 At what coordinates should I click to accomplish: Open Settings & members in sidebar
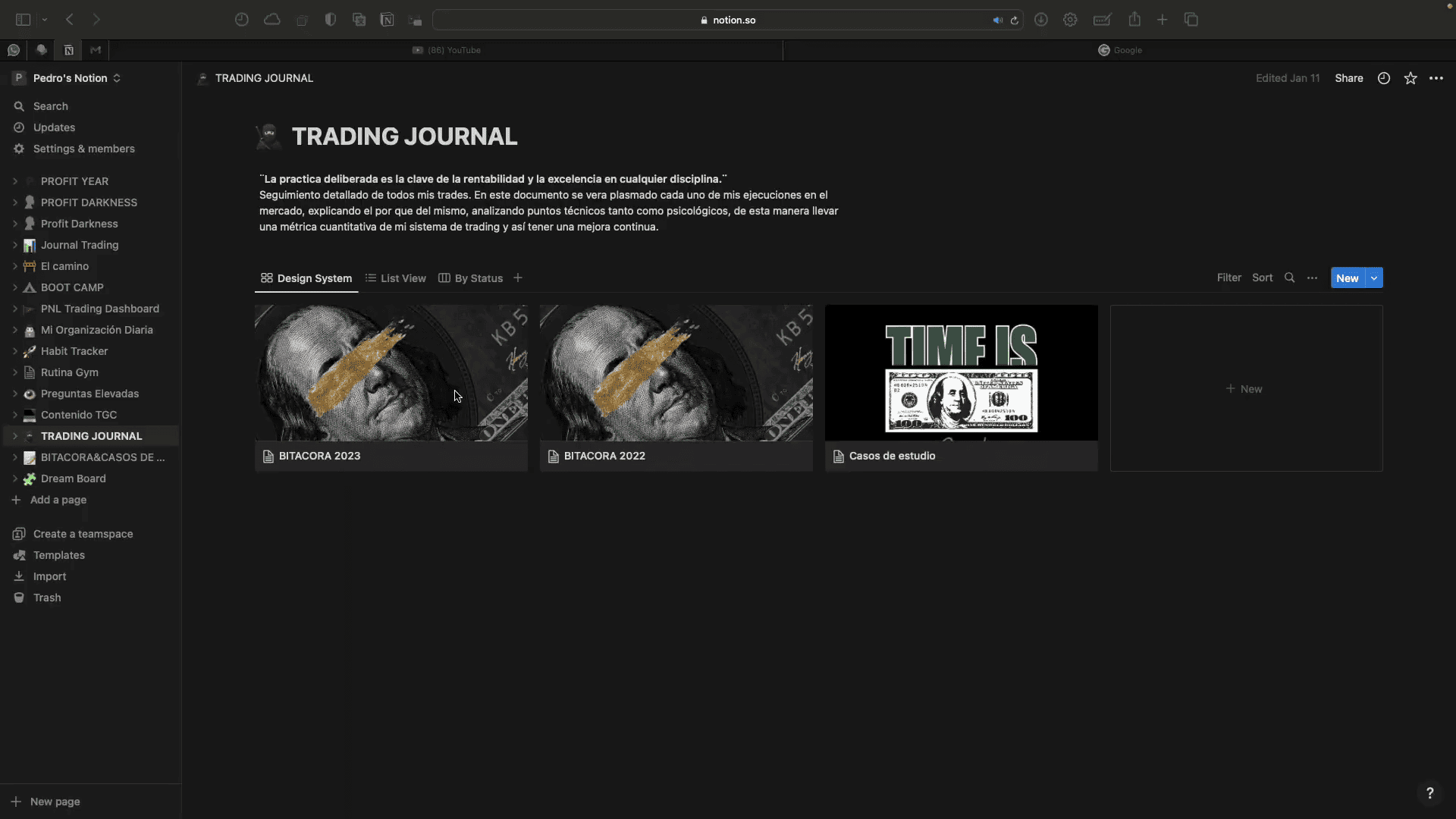point(83,149)
